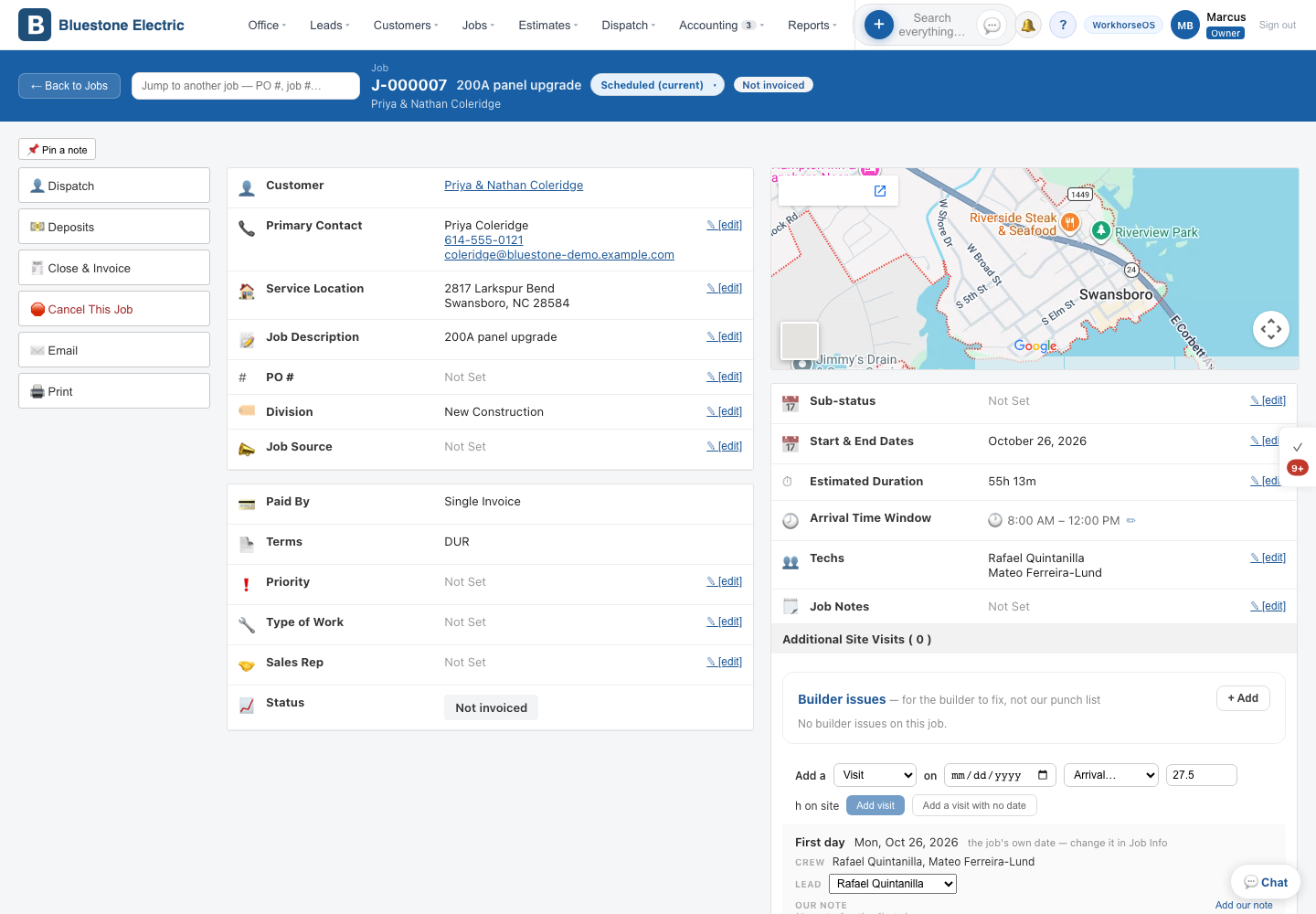Open notifications bell icon
This screenshot has height=914, width=1316.
point(1028,26)
